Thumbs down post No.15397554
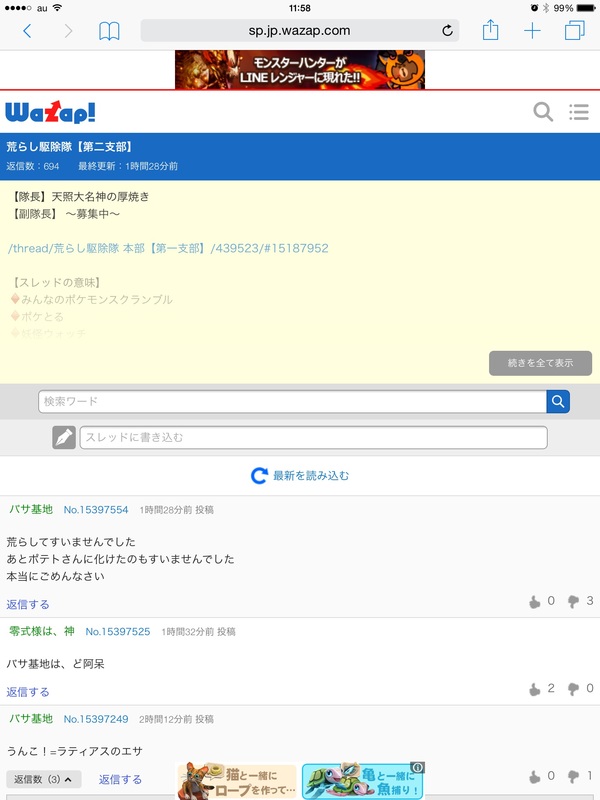 click(x=573, y=601)
